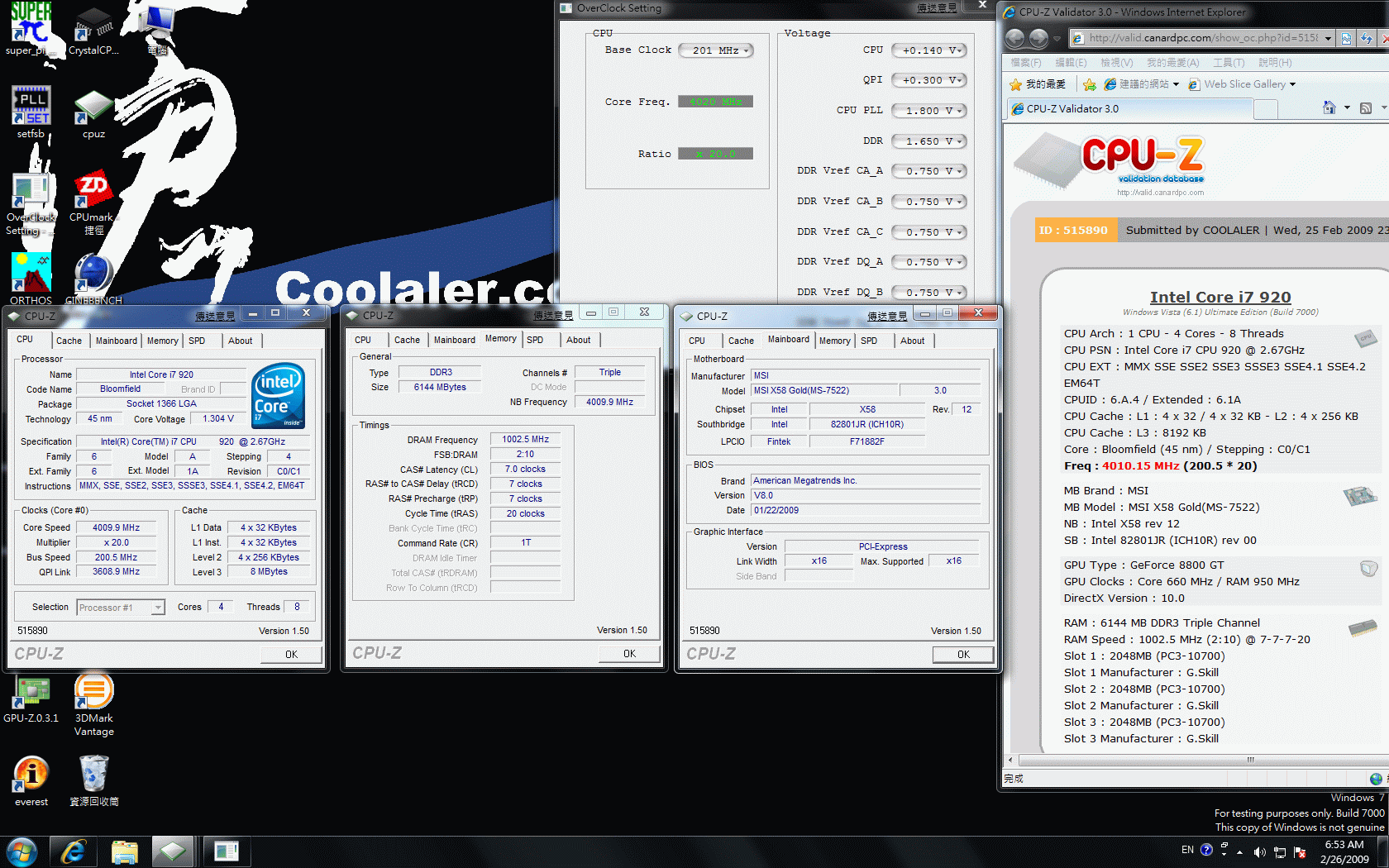Click the IE home icon
1389x868 pixels.
click(x=1329, y=107)
